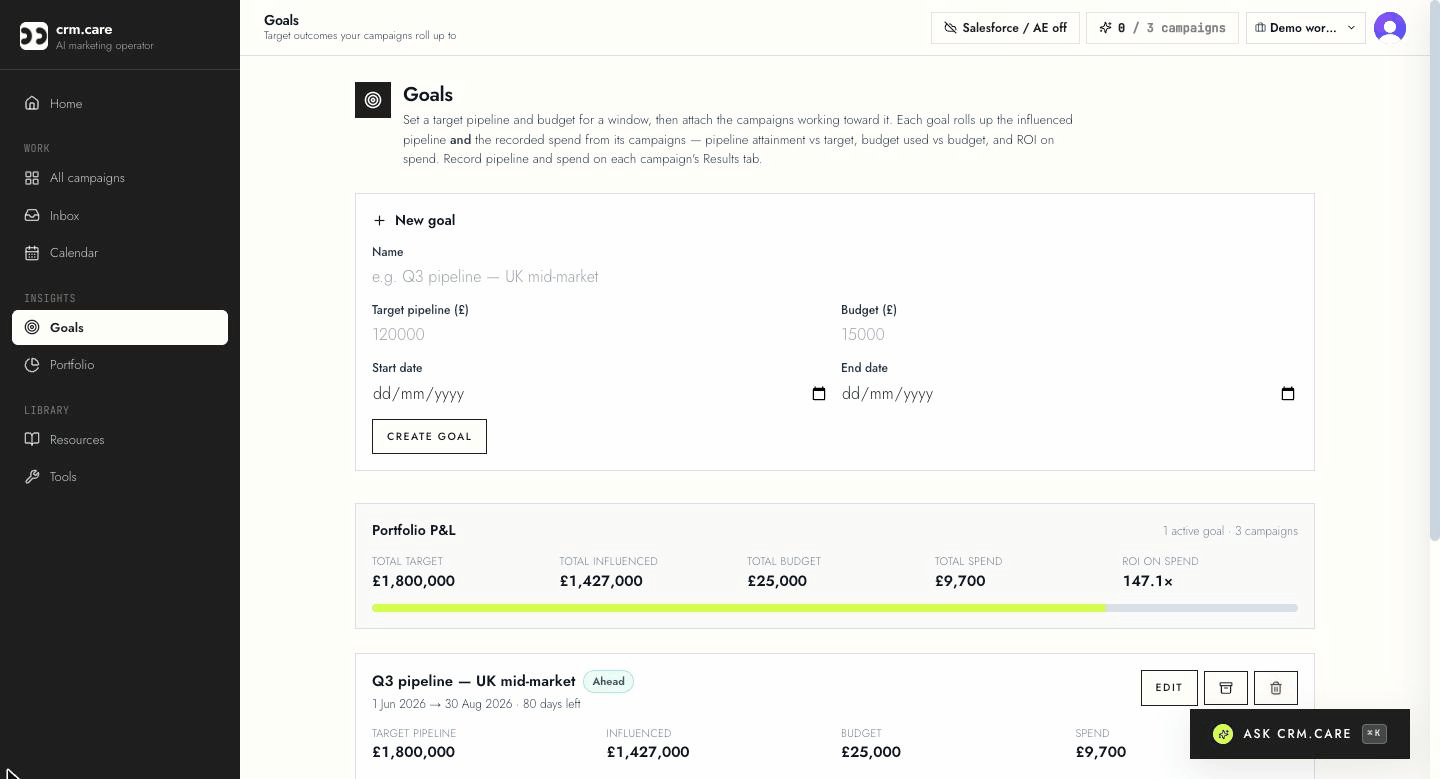
Task: Click the Calendar icon in the sidebar
Action: [32, 253]
